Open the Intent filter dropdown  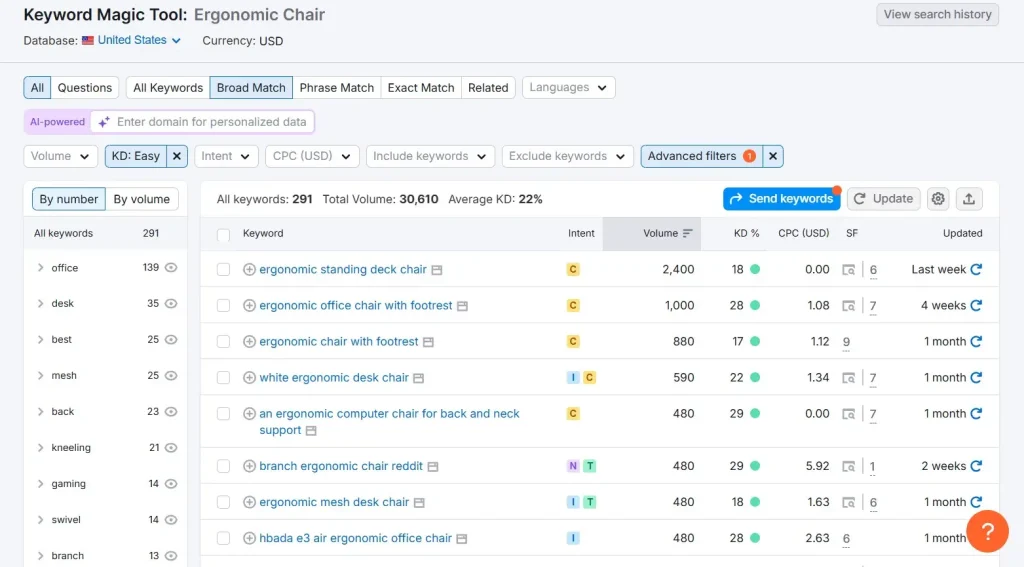[226, 156]
